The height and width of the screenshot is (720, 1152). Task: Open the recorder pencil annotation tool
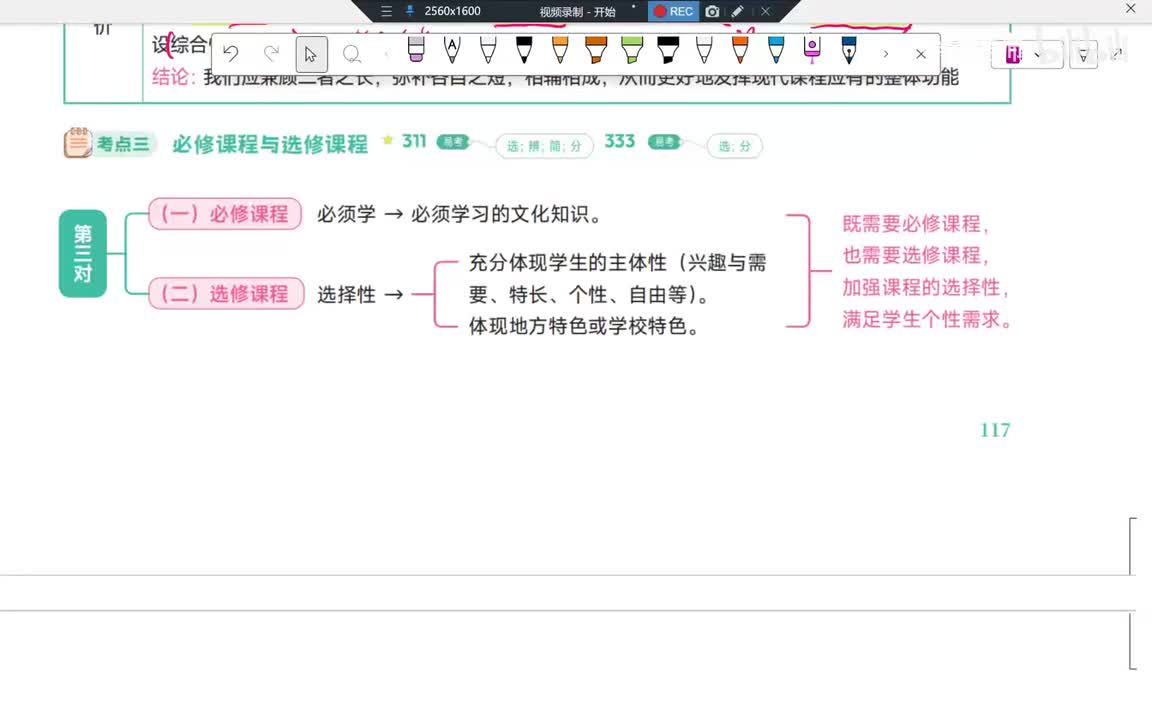tap(737, 11)
